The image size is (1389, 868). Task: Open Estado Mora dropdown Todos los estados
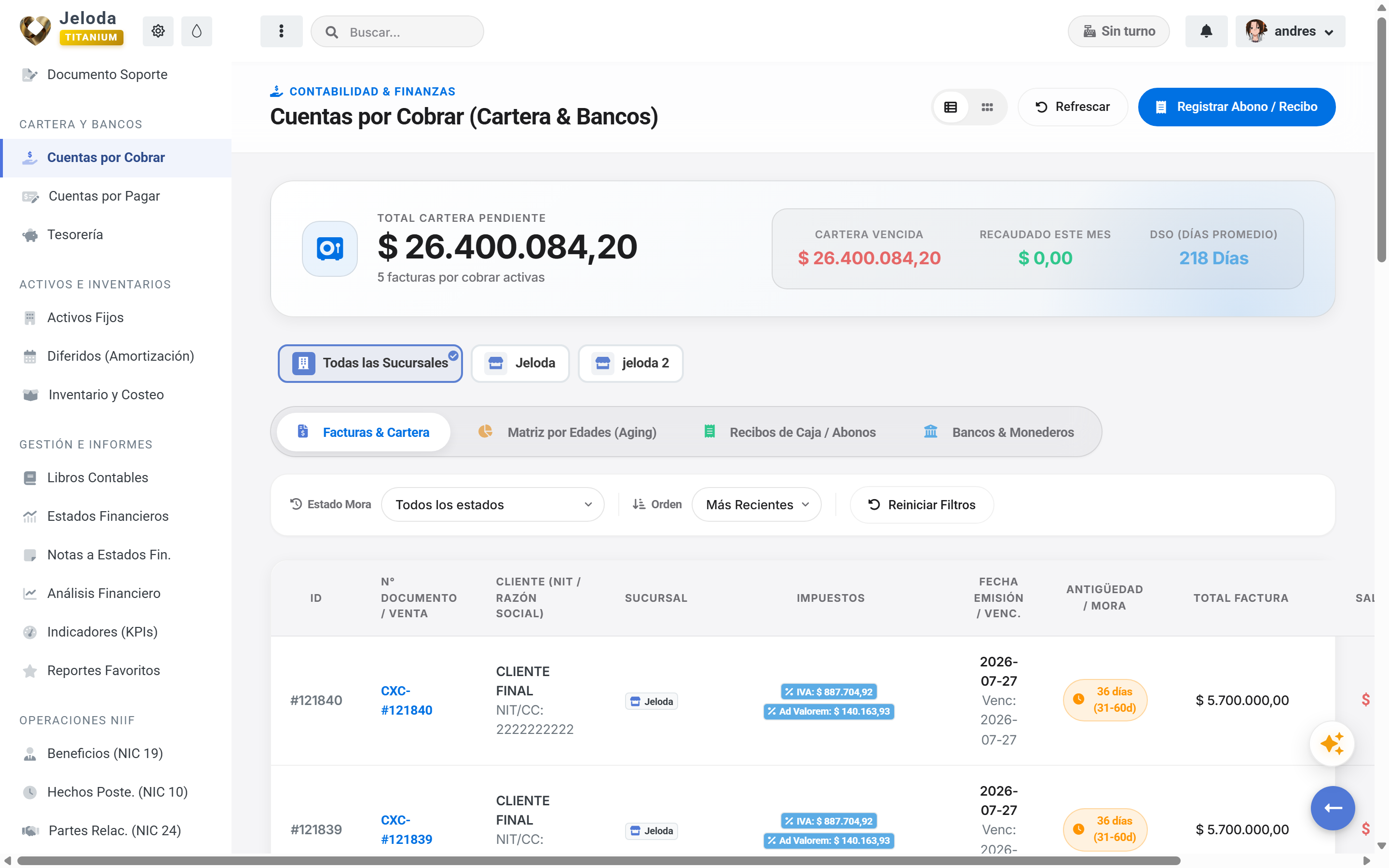click(492, 504)
